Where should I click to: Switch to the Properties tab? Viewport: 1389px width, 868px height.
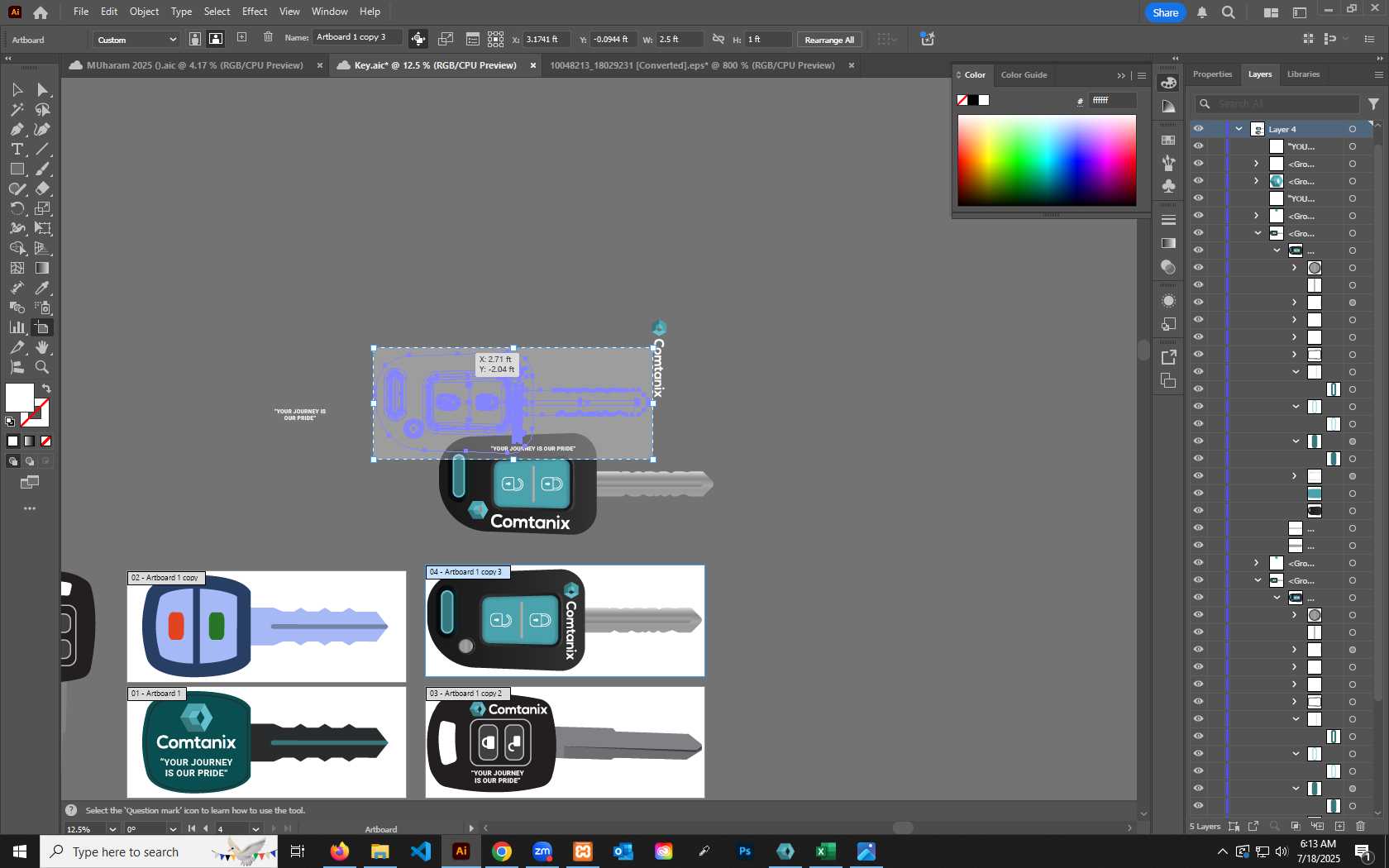tap(1212, 74)
